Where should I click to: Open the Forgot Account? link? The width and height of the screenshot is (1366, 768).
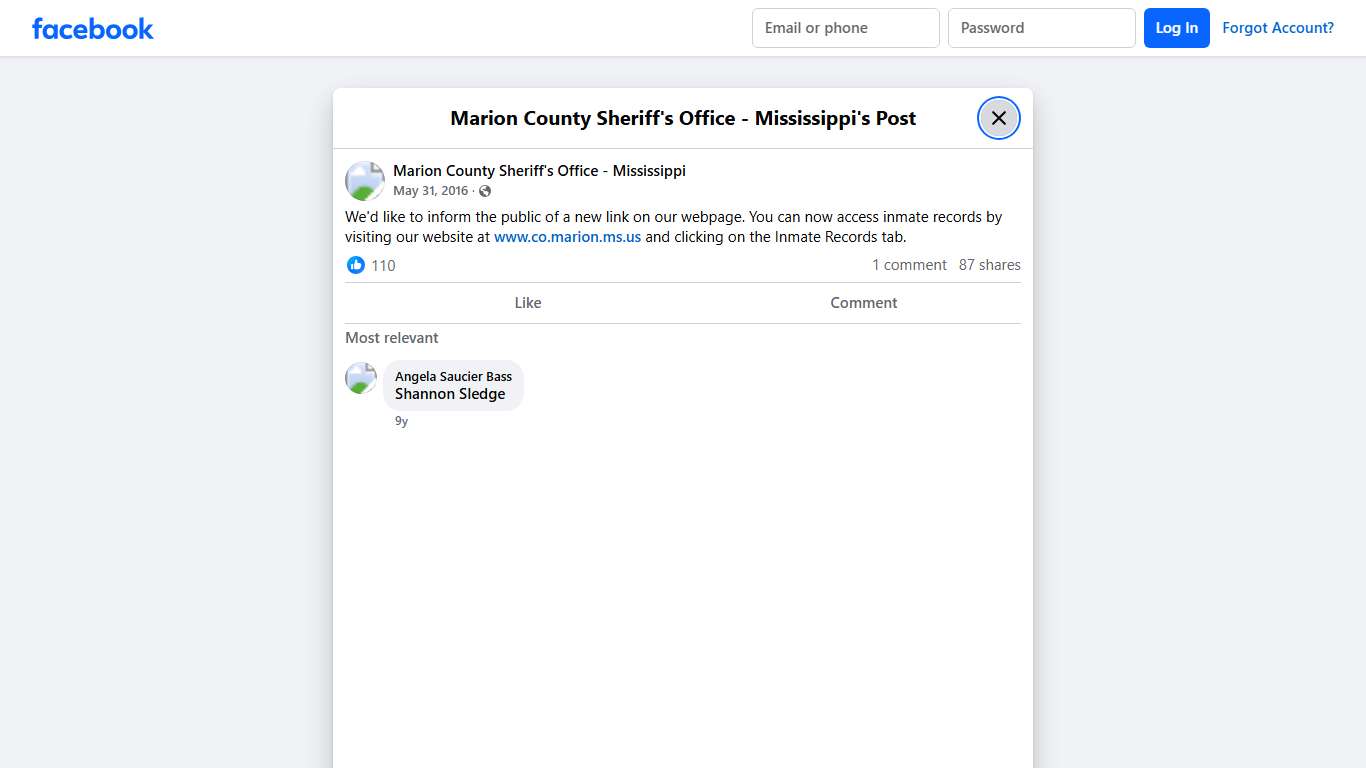(1277, 28)
